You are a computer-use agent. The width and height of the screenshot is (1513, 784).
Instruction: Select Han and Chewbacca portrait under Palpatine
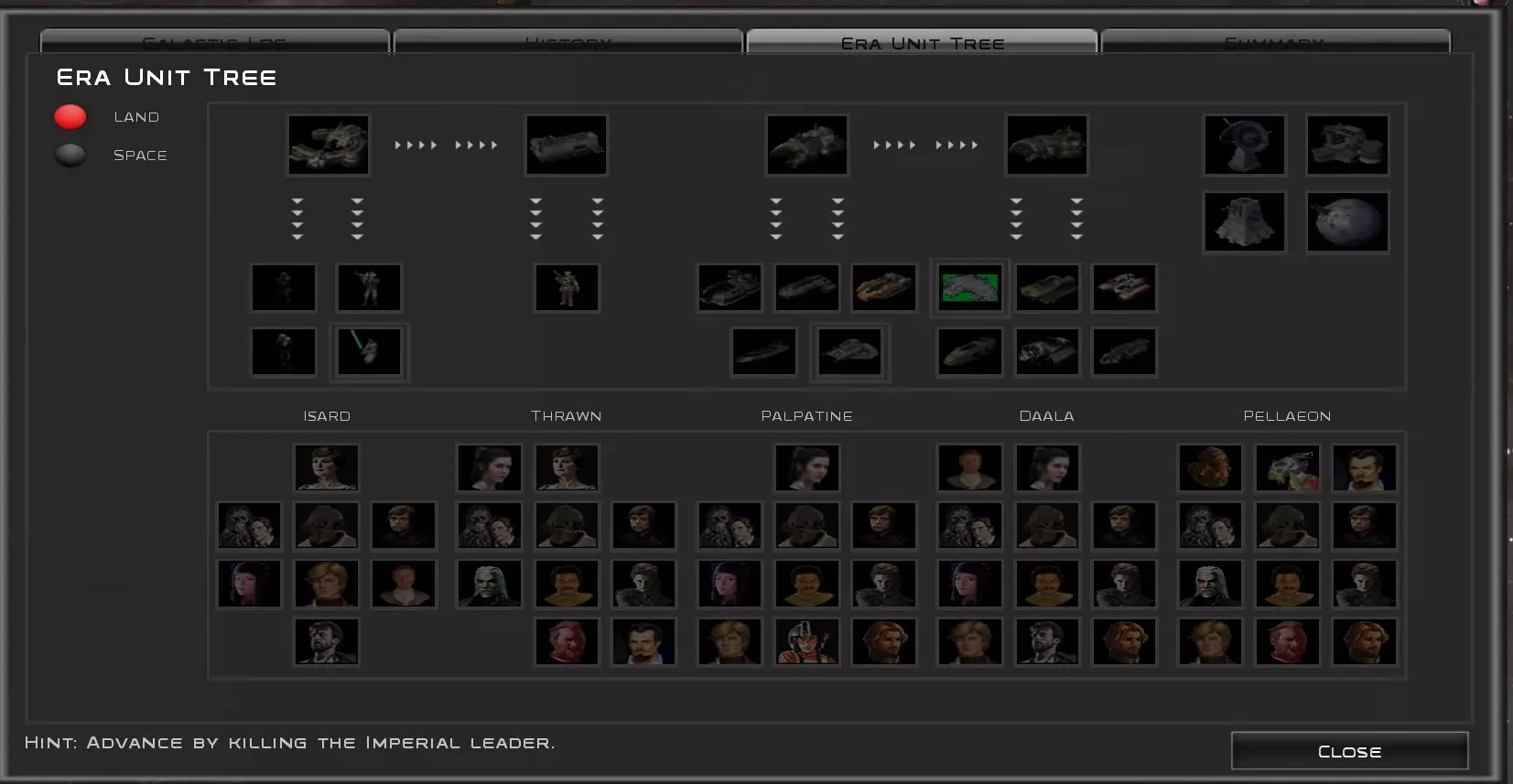pyautogui.click(x=729, y=525)
